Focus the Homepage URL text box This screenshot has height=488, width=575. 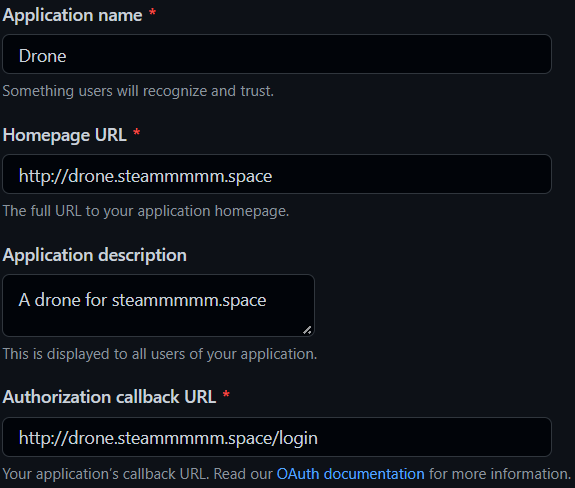(277, 174)
